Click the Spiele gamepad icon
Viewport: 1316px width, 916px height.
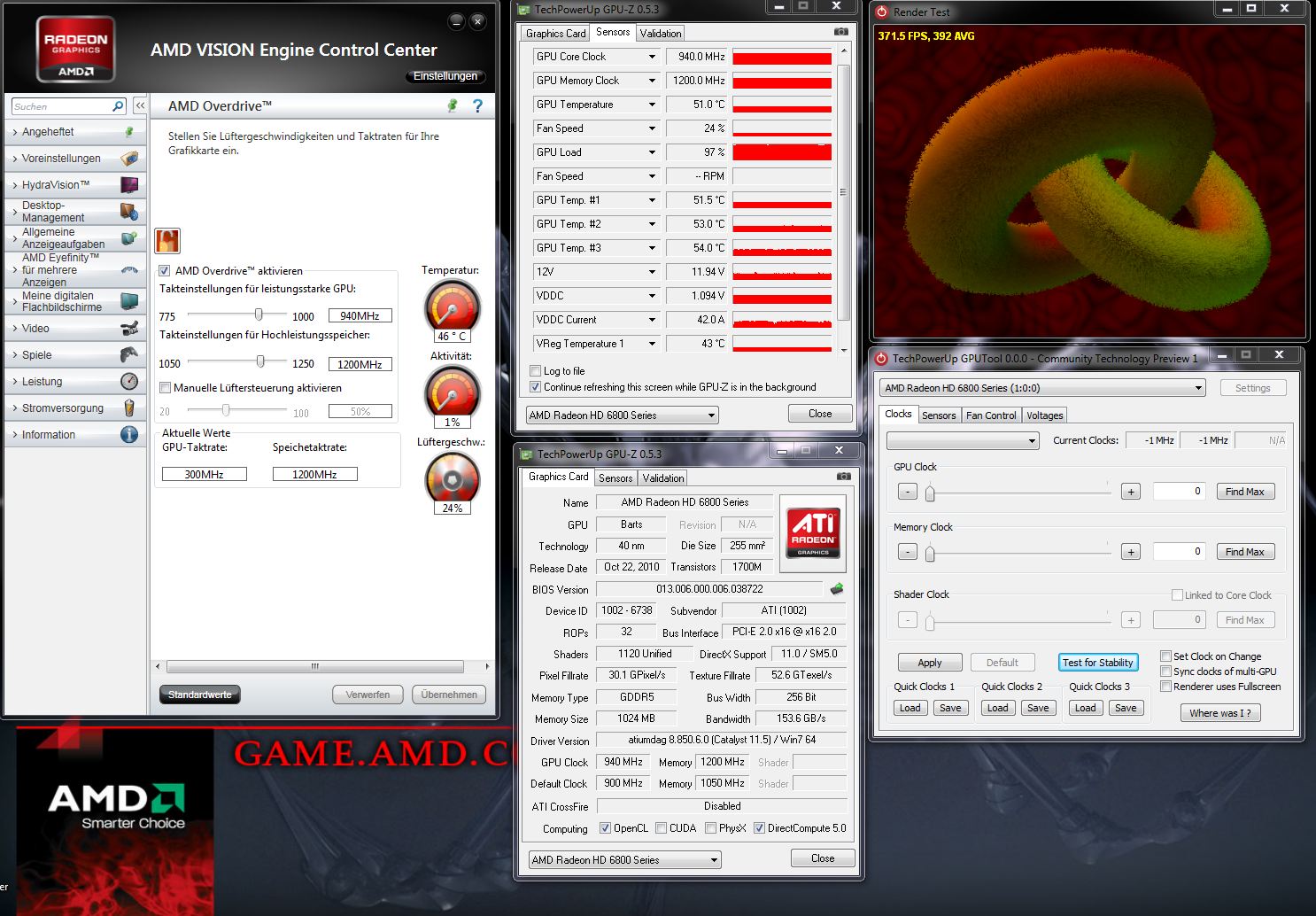[129, 355]
